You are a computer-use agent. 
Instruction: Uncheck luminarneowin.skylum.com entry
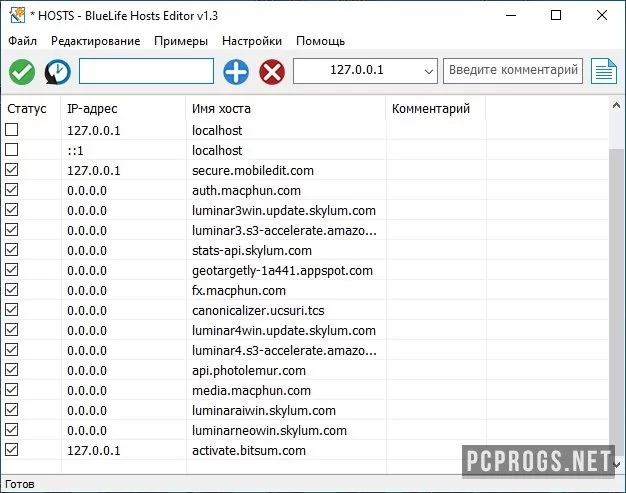point(12,430)
